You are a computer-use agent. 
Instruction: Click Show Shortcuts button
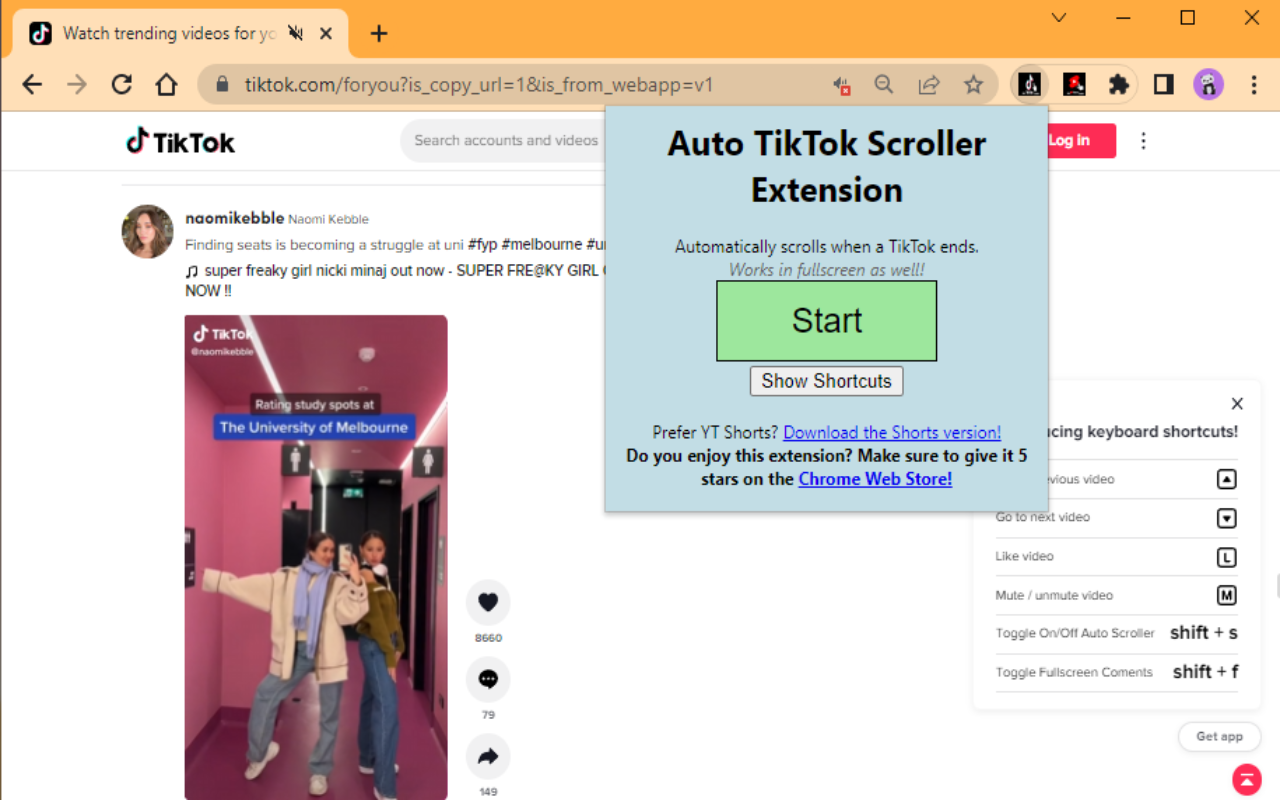[x=826, y=381]
